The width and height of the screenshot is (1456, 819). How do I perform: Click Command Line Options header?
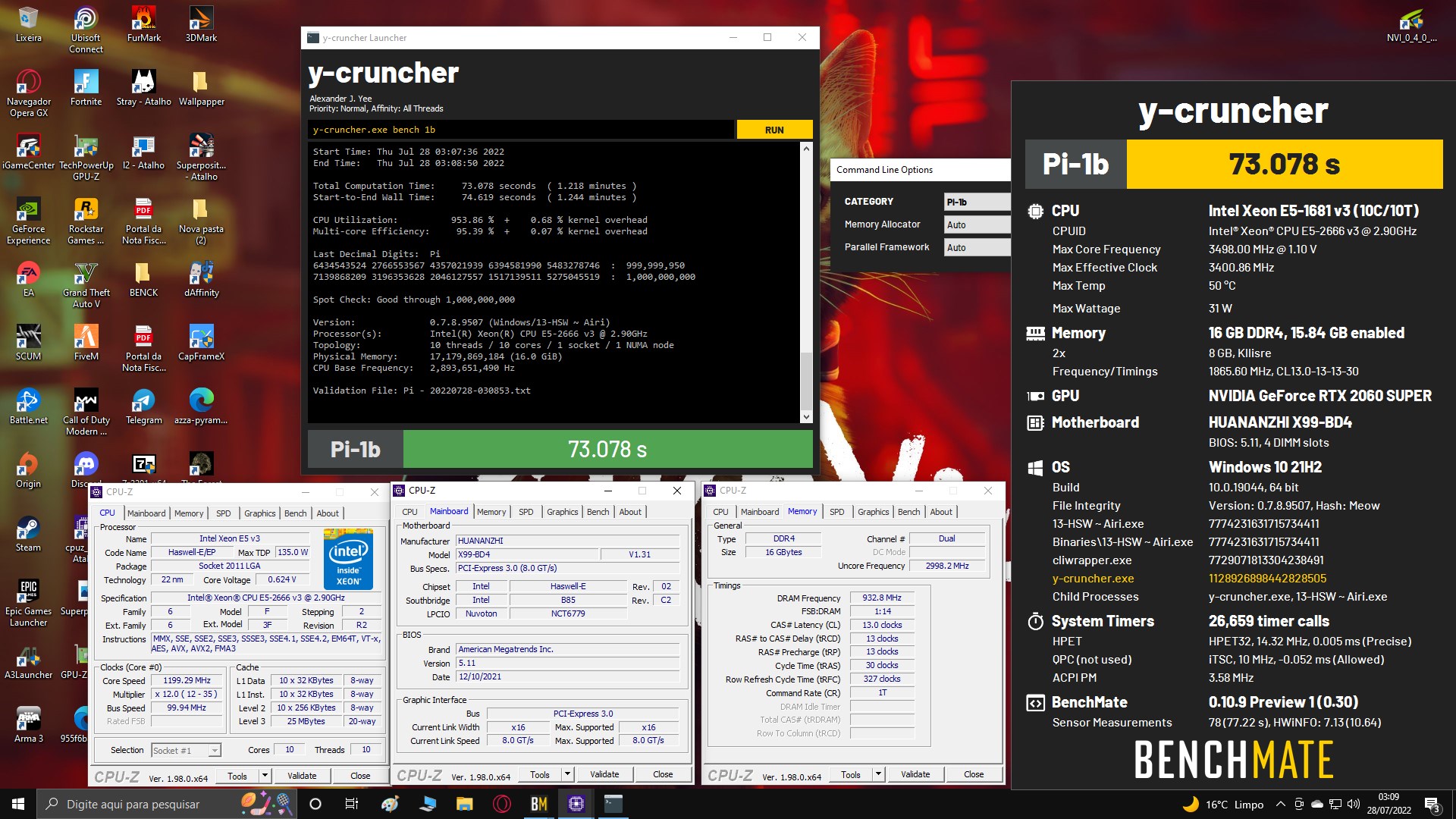pos(884,170)
